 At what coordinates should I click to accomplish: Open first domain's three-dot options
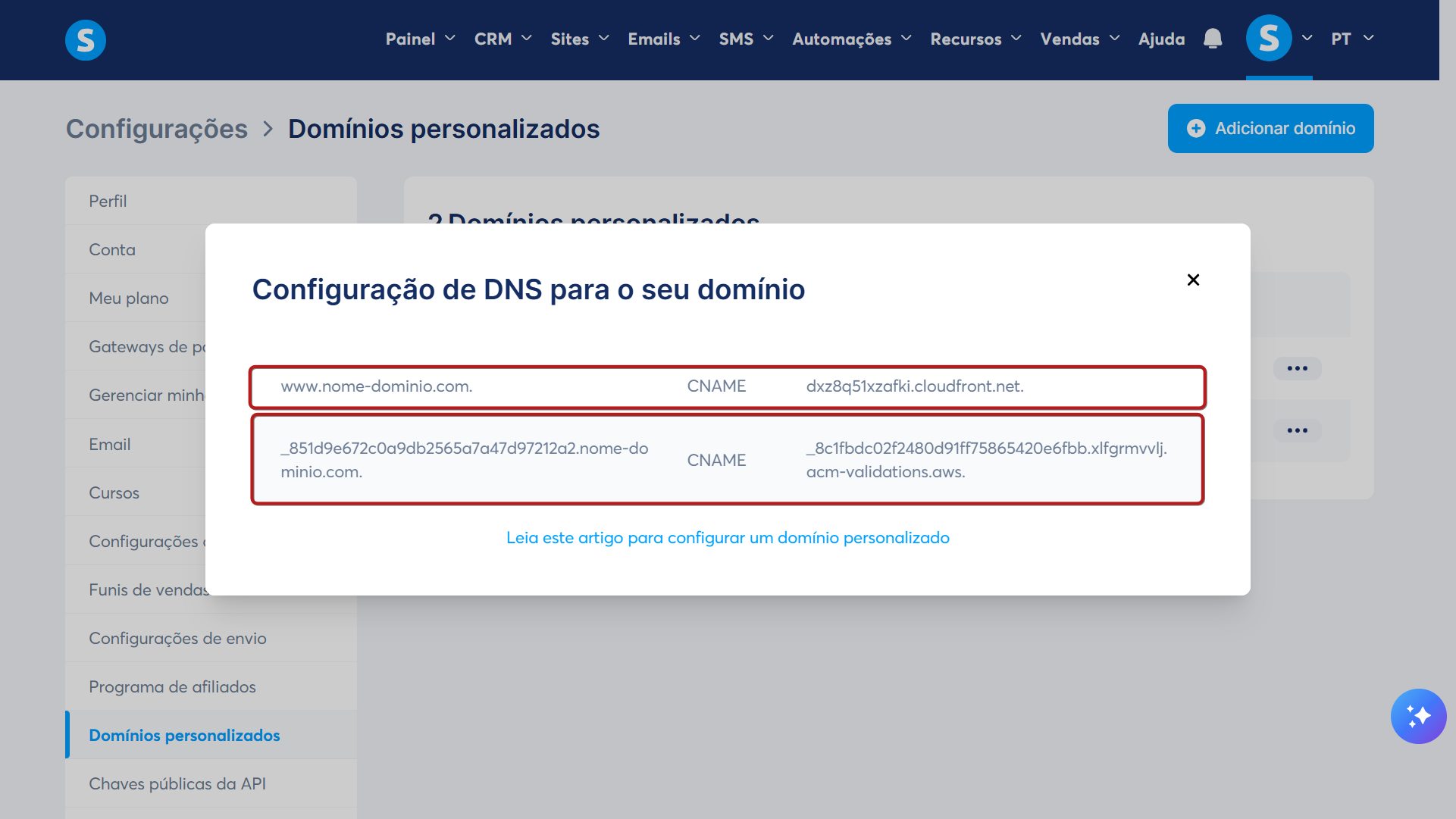[1297, 369]
